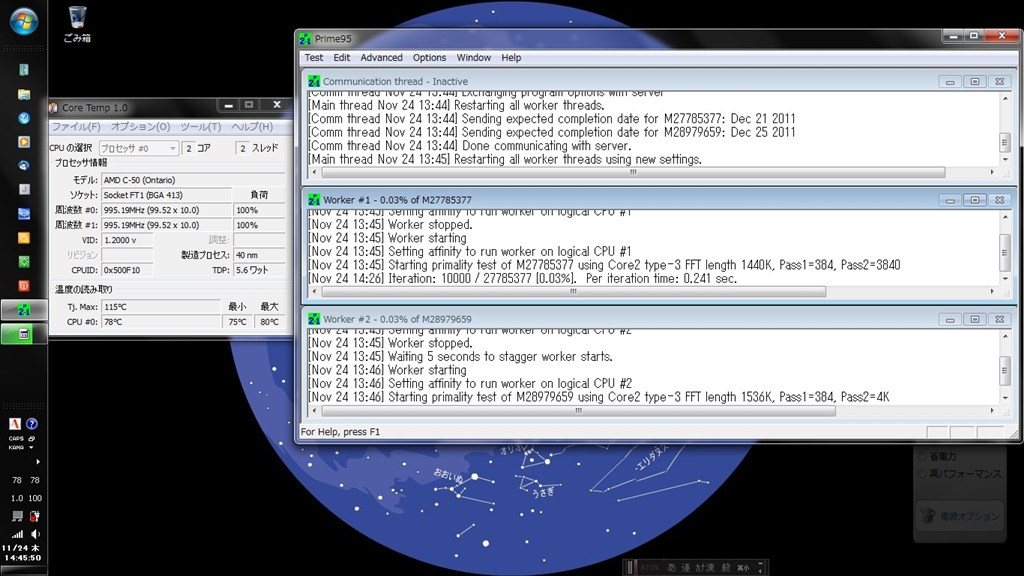This screenshot has width=1024, height=576.
Task: Switch to Core Temp taskbar button
Action: [x=24, y=334]
